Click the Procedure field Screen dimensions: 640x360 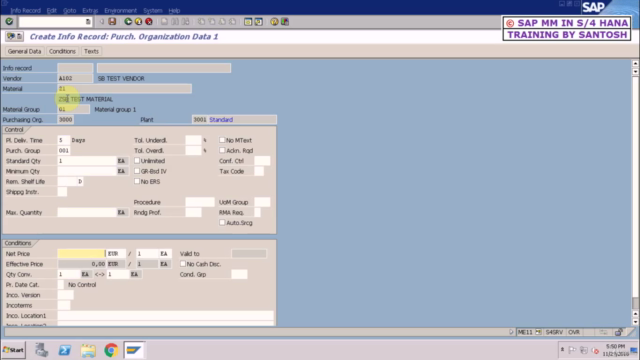click(x=200, y=202)
